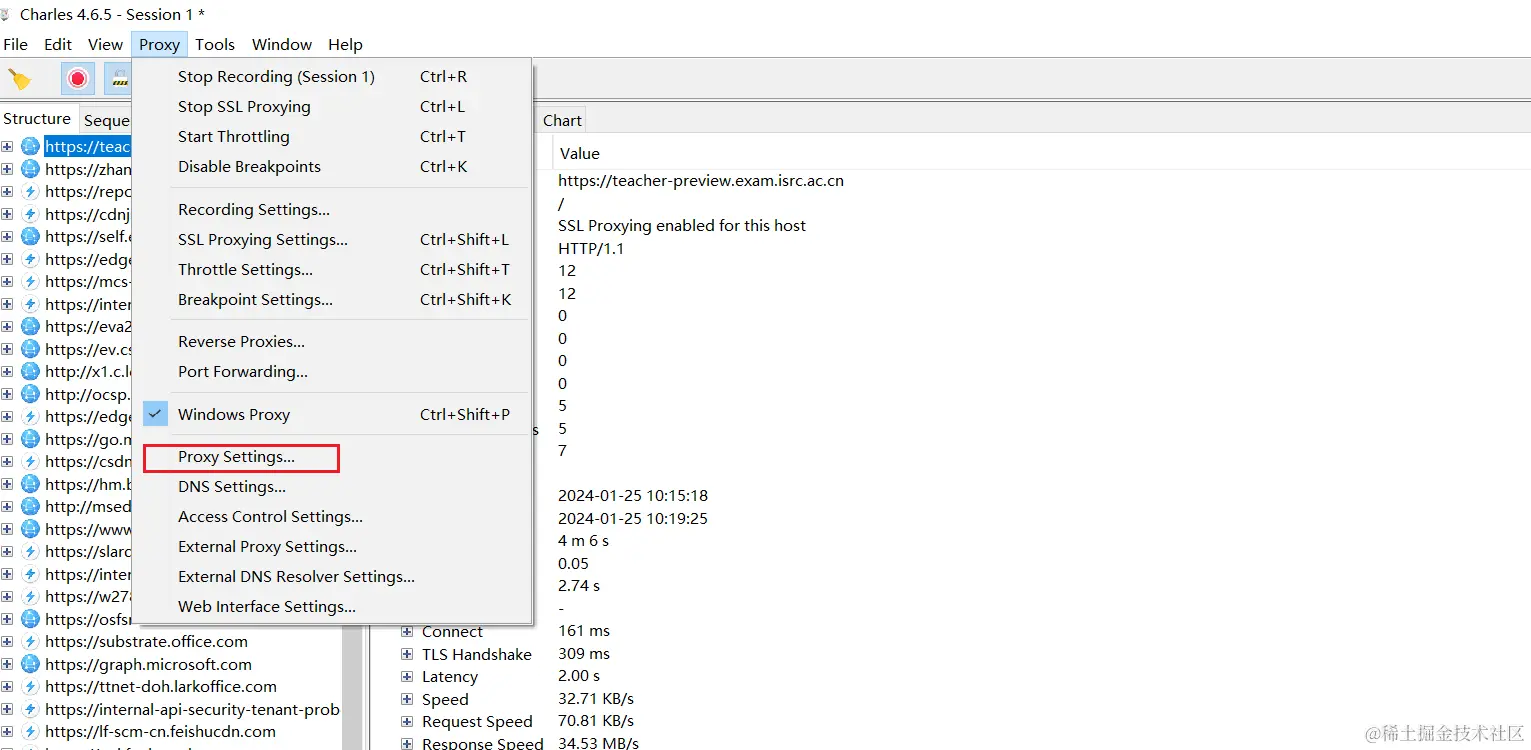Screen dimensions: 1531x750
Task: Expand the Request Speed row
Action: (407, 722)
